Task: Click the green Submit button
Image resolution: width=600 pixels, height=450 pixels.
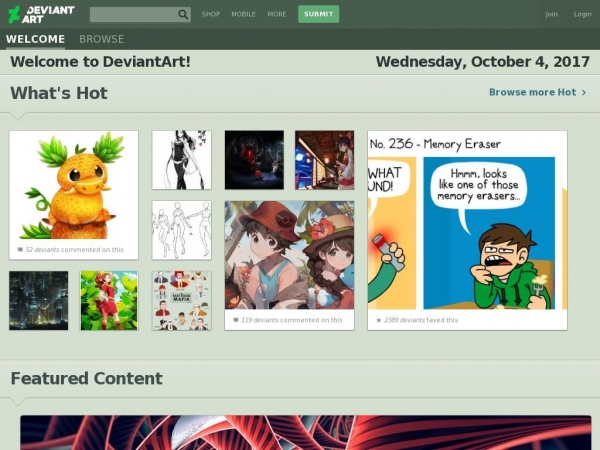Action: tap(318, 14)
